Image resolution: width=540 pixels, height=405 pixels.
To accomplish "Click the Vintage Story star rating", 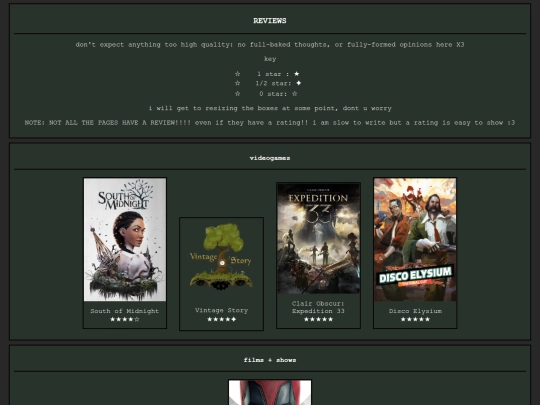I will (x=221, y=319).
